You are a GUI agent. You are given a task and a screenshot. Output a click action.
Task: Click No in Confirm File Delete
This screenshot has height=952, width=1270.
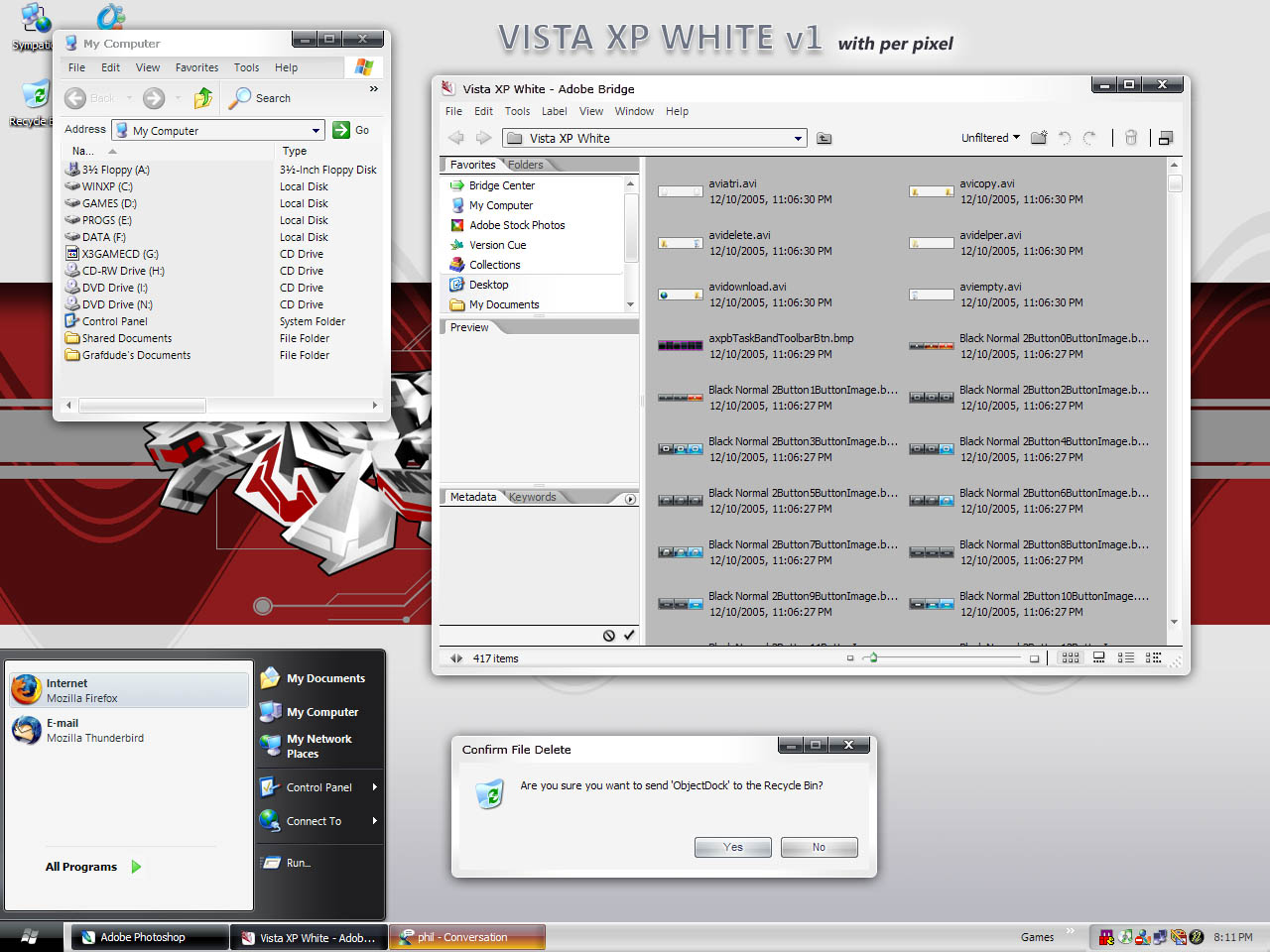click(x=819, y=847)
